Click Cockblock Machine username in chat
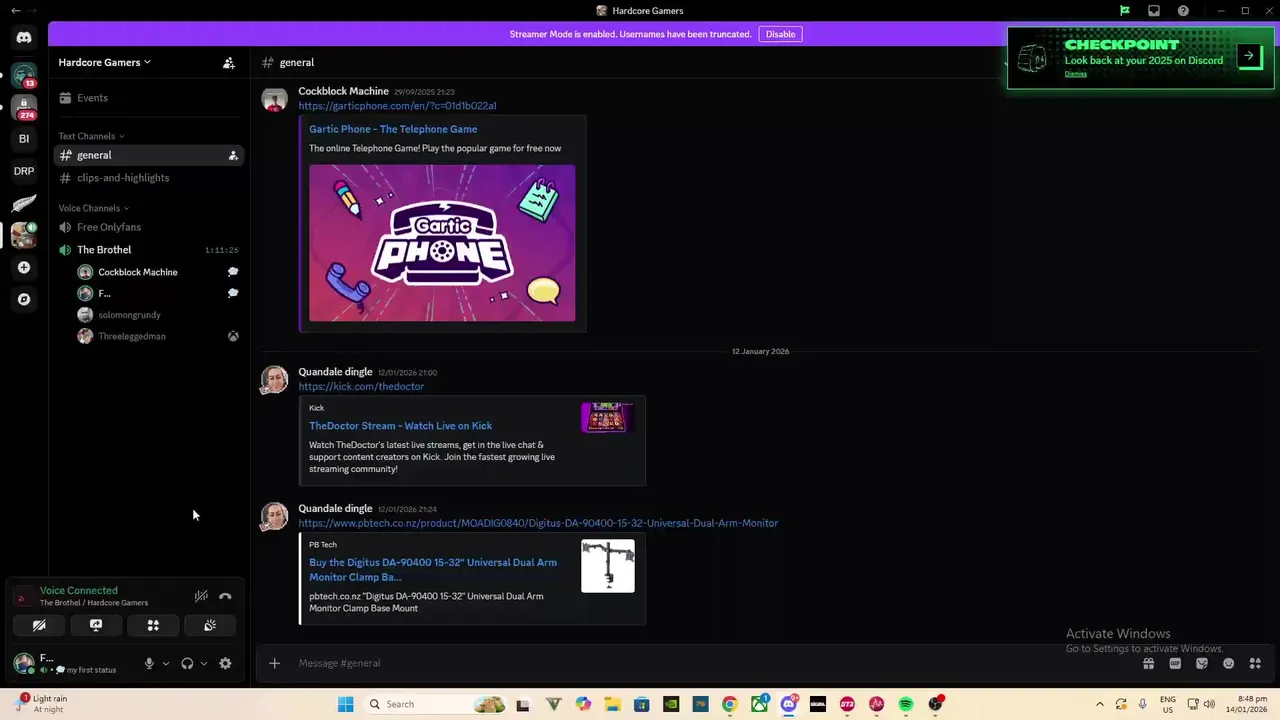 click(x=343, y=91)
